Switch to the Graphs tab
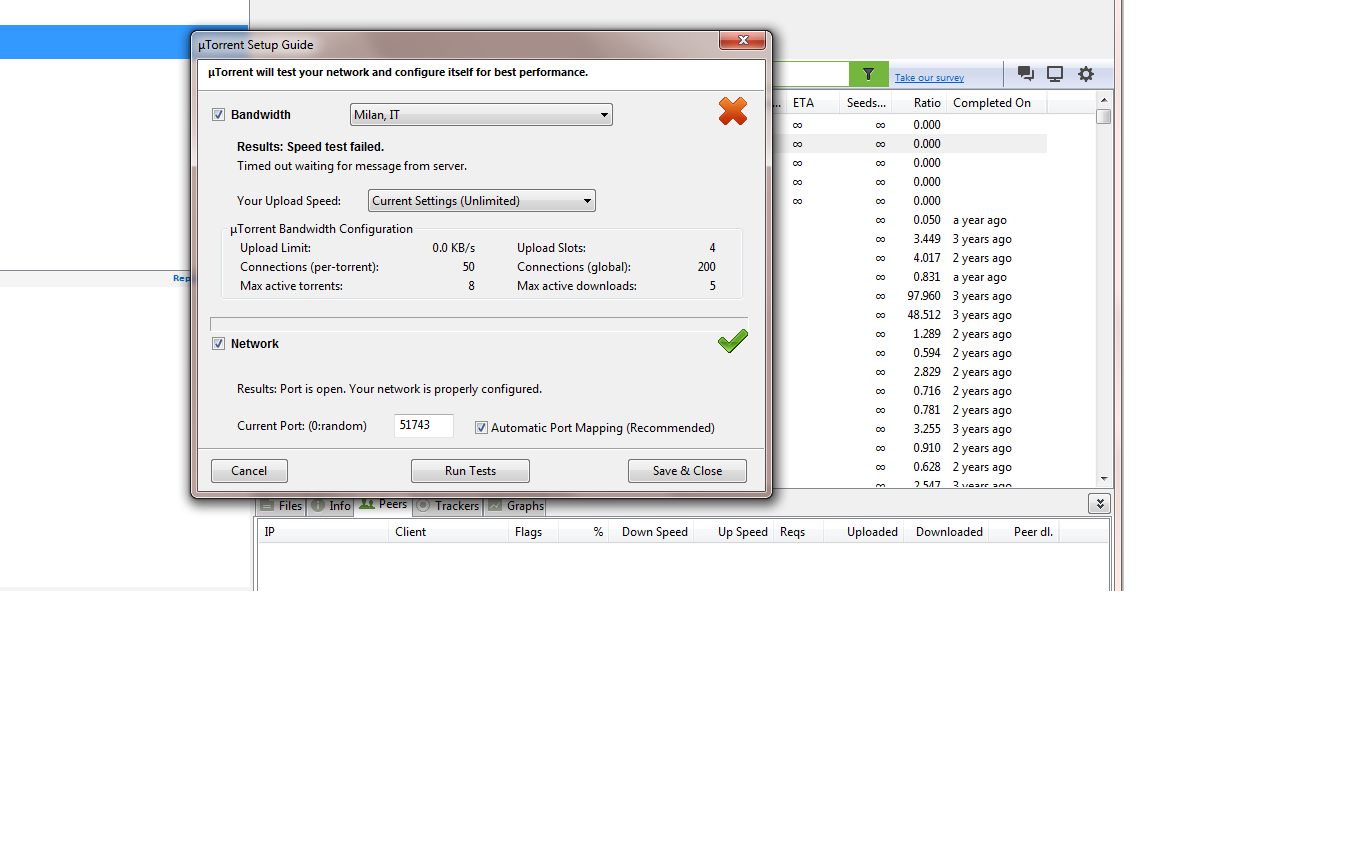This screenshot has height=851, width=1361. tap(515, 506)
